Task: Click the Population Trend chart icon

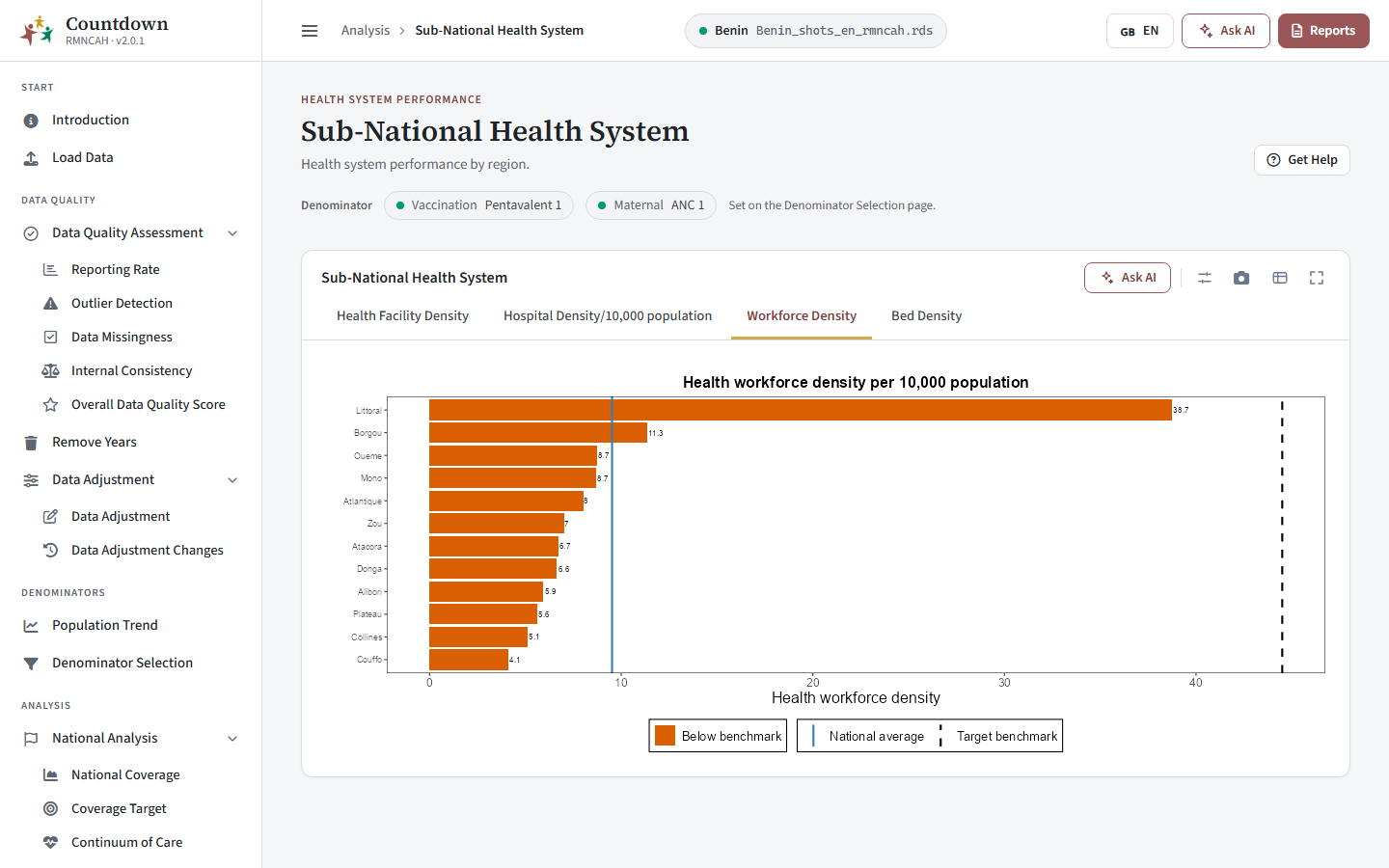Action: tap(31, 626)
